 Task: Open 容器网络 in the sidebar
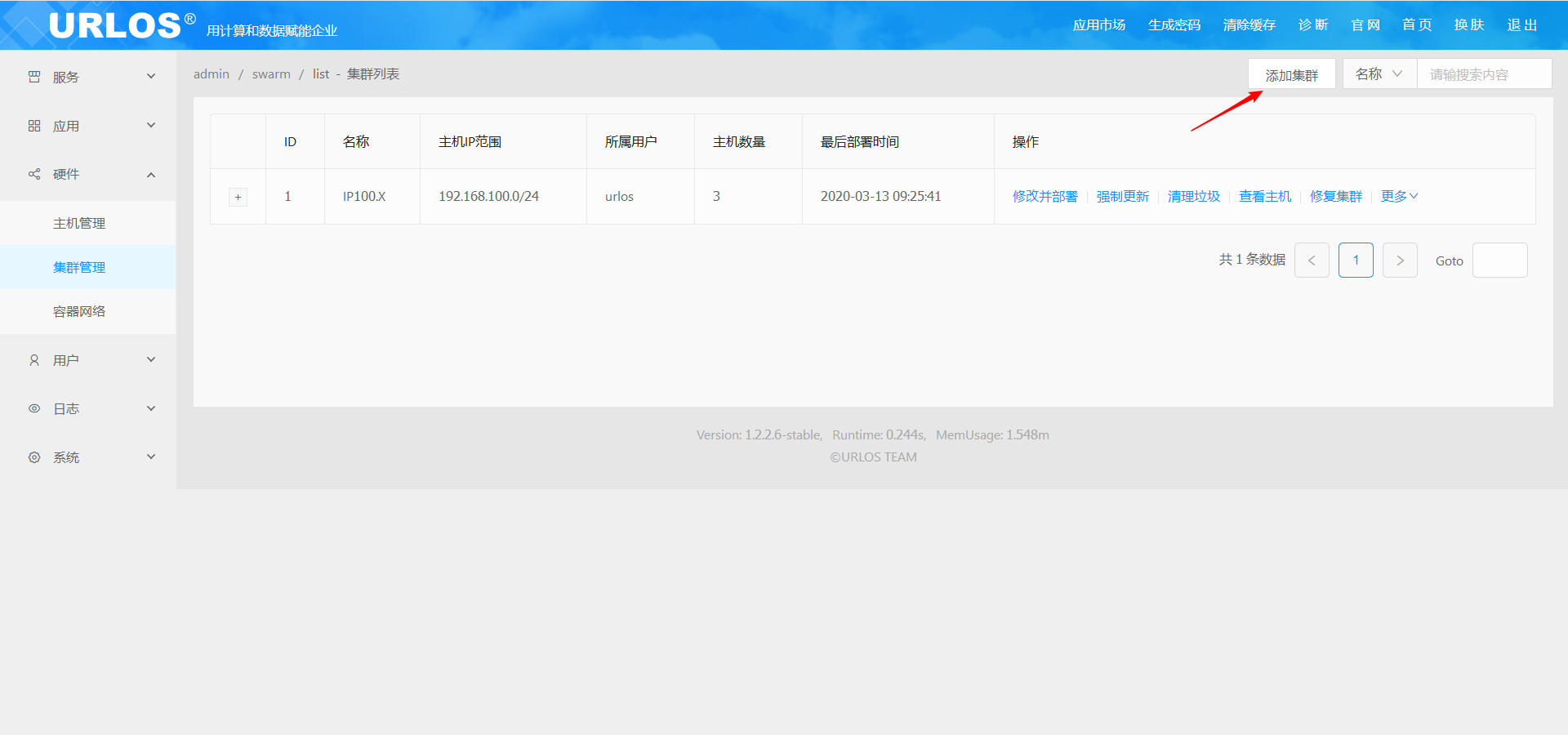point(79,311)
